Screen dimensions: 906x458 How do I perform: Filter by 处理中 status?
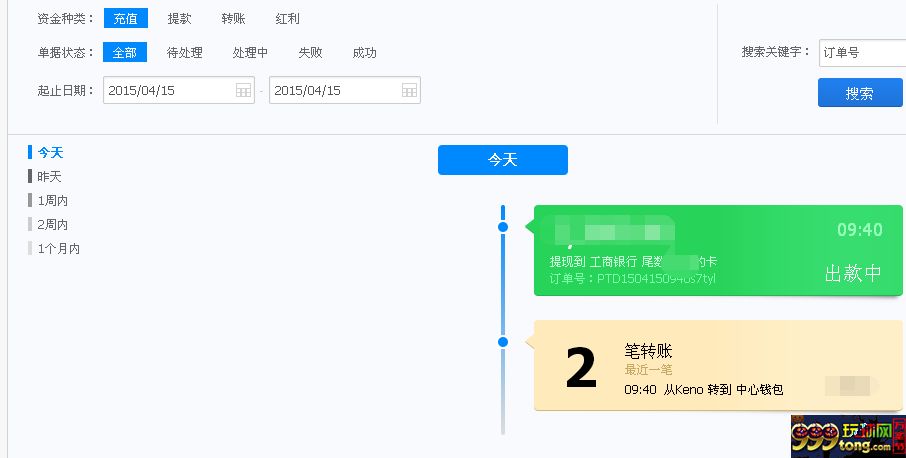pos(250,53)
